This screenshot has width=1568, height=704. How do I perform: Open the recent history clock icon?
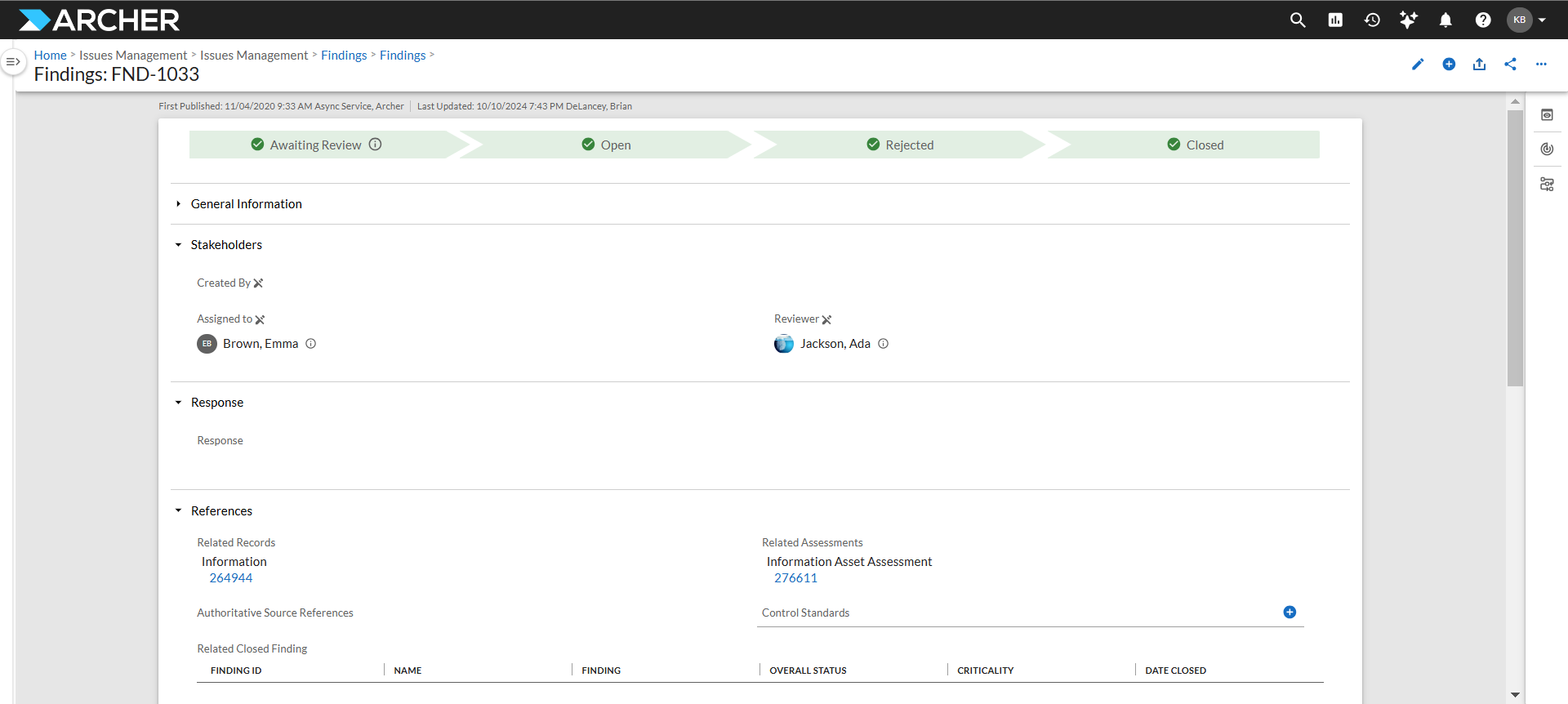(1372, 20)
